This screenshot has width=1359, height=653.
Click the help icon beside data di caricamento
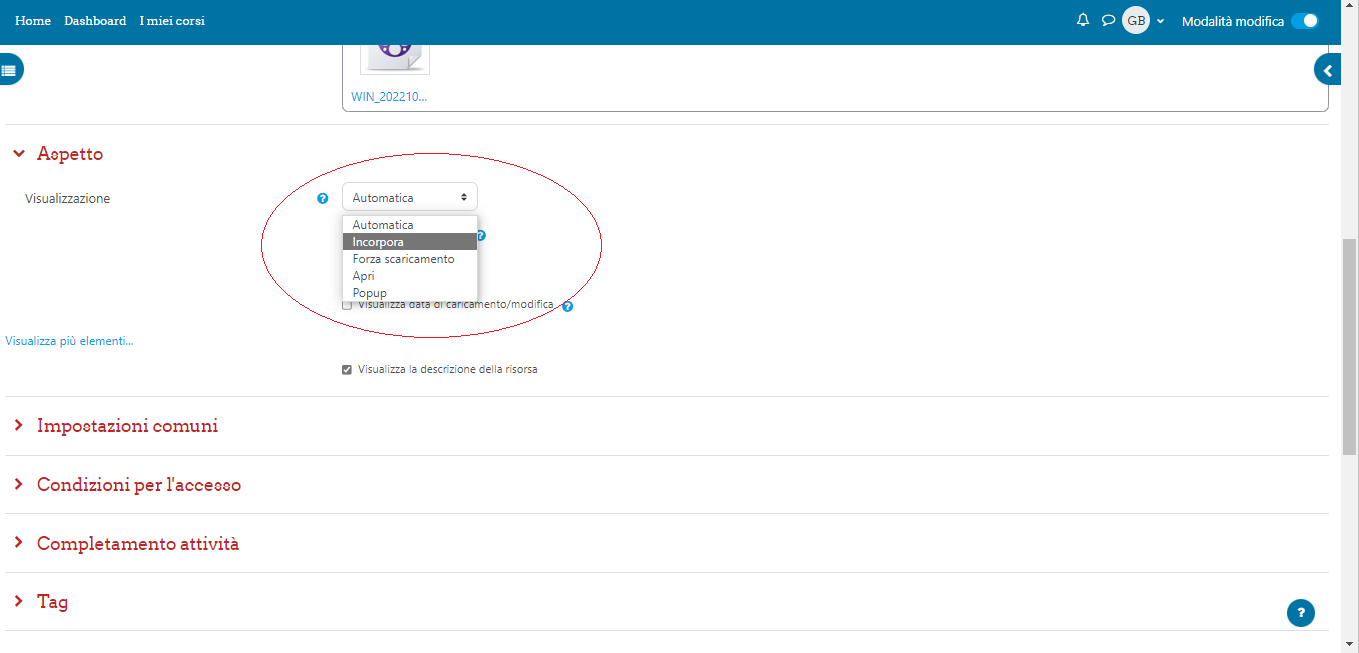coord(567,307)
